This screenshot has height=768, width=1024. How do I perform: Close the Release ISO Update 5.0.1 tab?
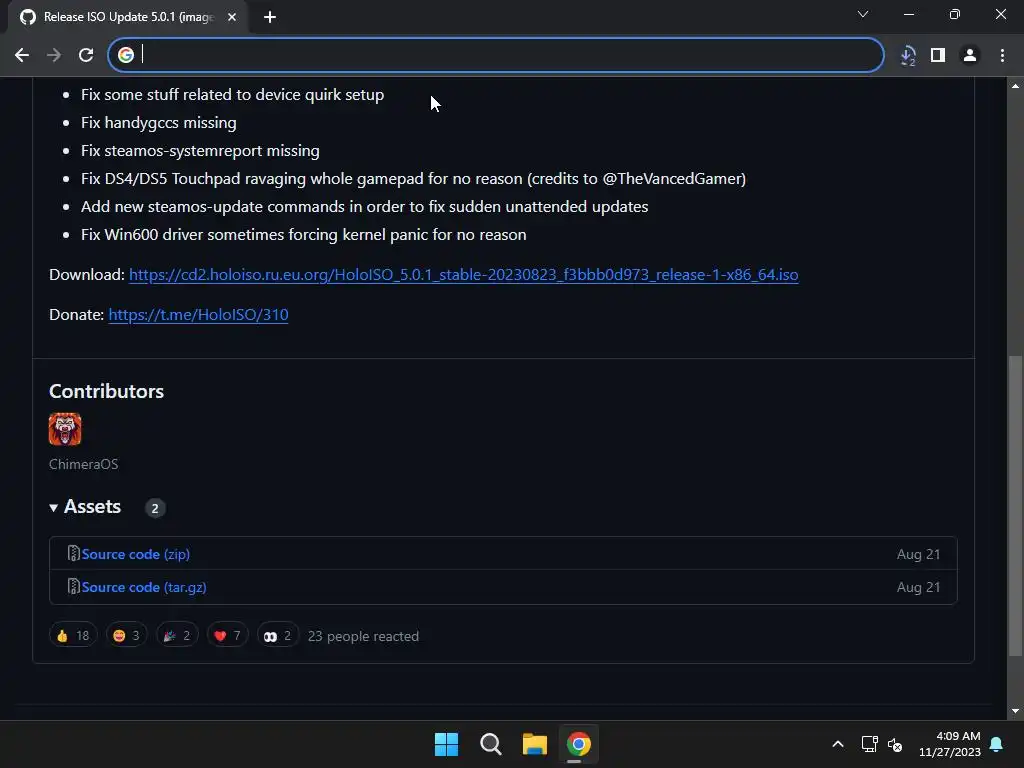point(231,17)
